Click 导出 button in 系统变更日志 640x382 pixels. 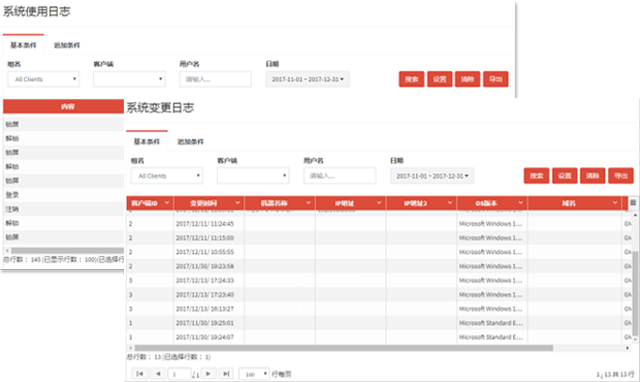coord(621,176)
